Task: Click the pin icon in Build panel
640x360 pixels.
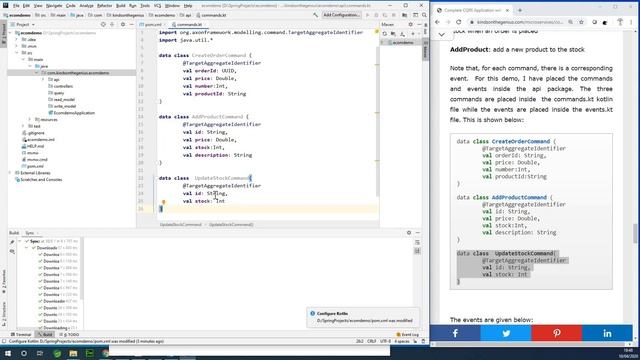Action: 12,242
